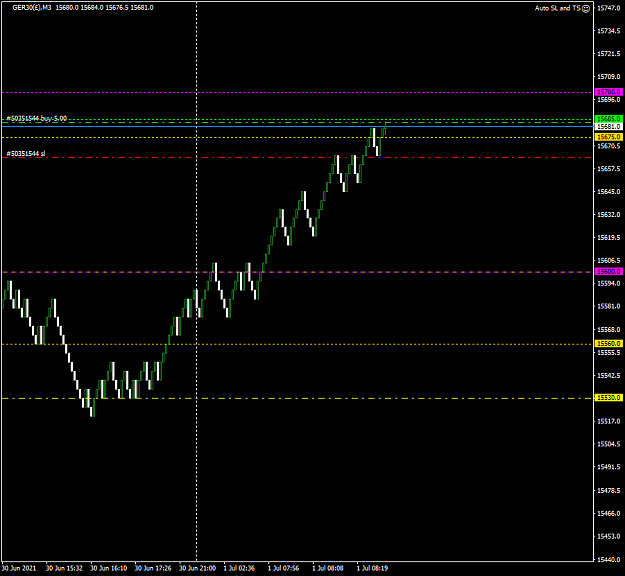
Task: Click the 15747.0 price scale label
Action: coord(609,8)
